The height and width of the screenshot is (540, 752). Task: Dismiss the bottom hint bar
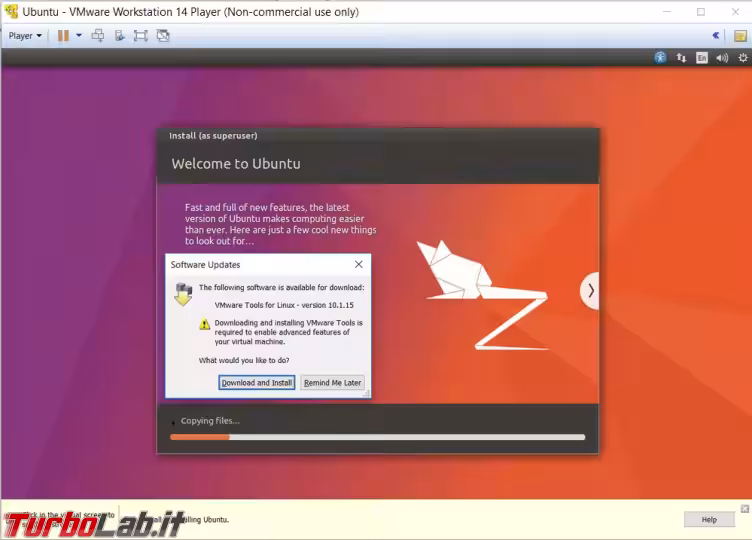click(x=744, y=509)
